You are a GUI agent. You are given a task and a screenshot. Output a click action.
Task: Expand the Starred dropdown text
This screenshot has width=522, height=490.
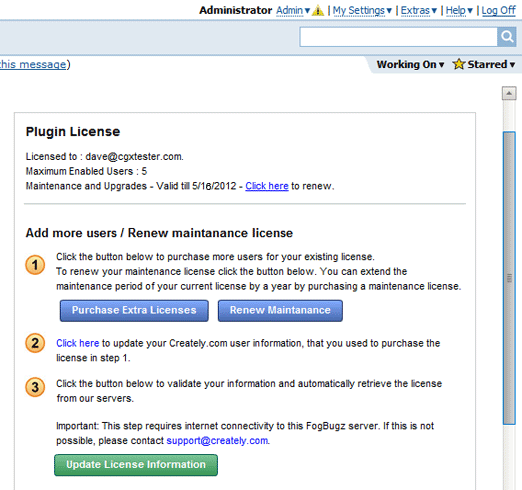click(491, 64)
